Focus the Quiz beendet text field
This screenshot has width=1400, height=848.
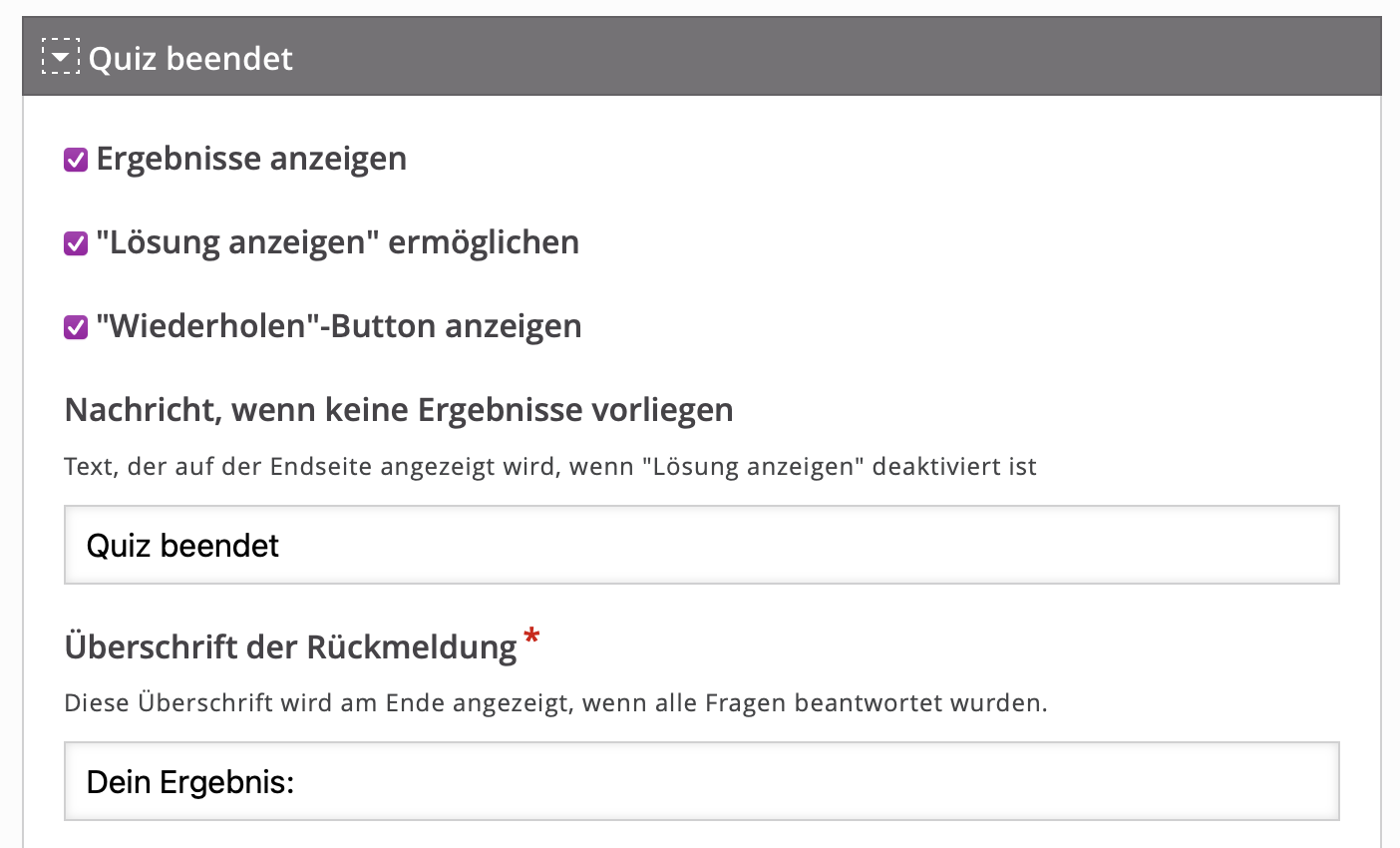pyautogui.click(x=701, y=545)
